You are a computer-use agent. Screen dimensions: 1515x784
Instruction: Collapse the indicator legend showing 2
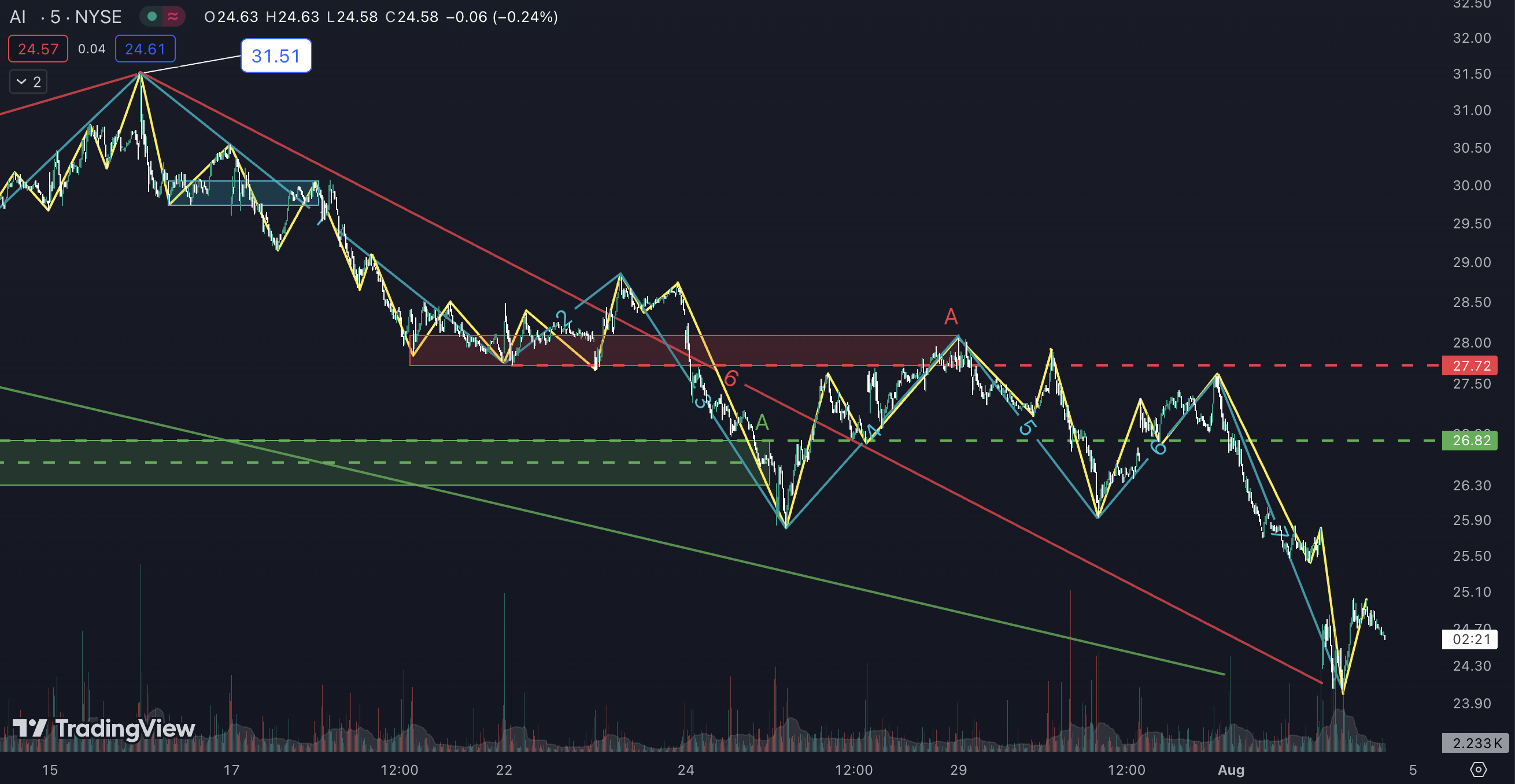28,82
